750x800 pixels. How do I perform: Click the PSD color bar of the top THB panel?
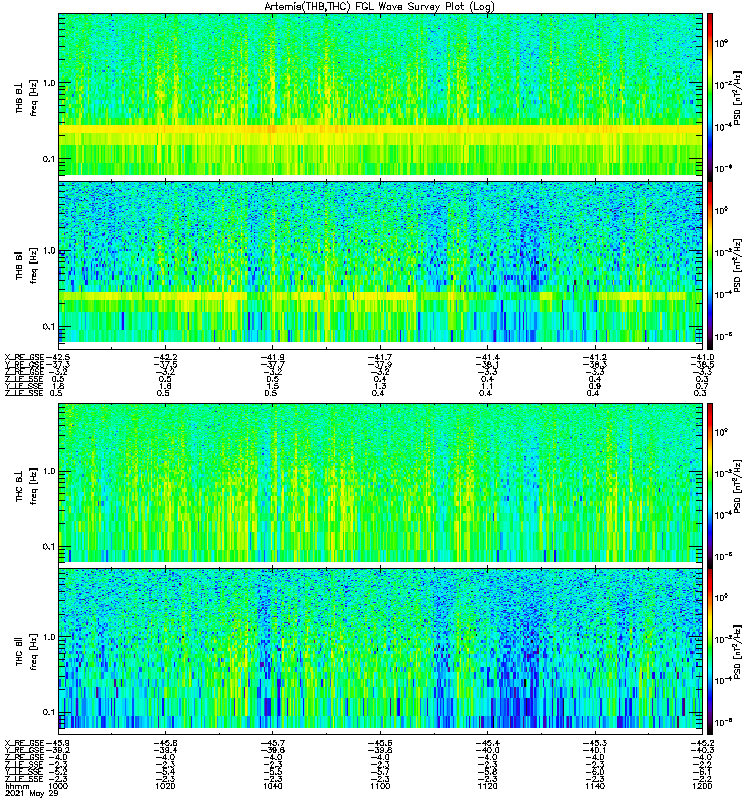pyautogui.click(x=710, y=95)
